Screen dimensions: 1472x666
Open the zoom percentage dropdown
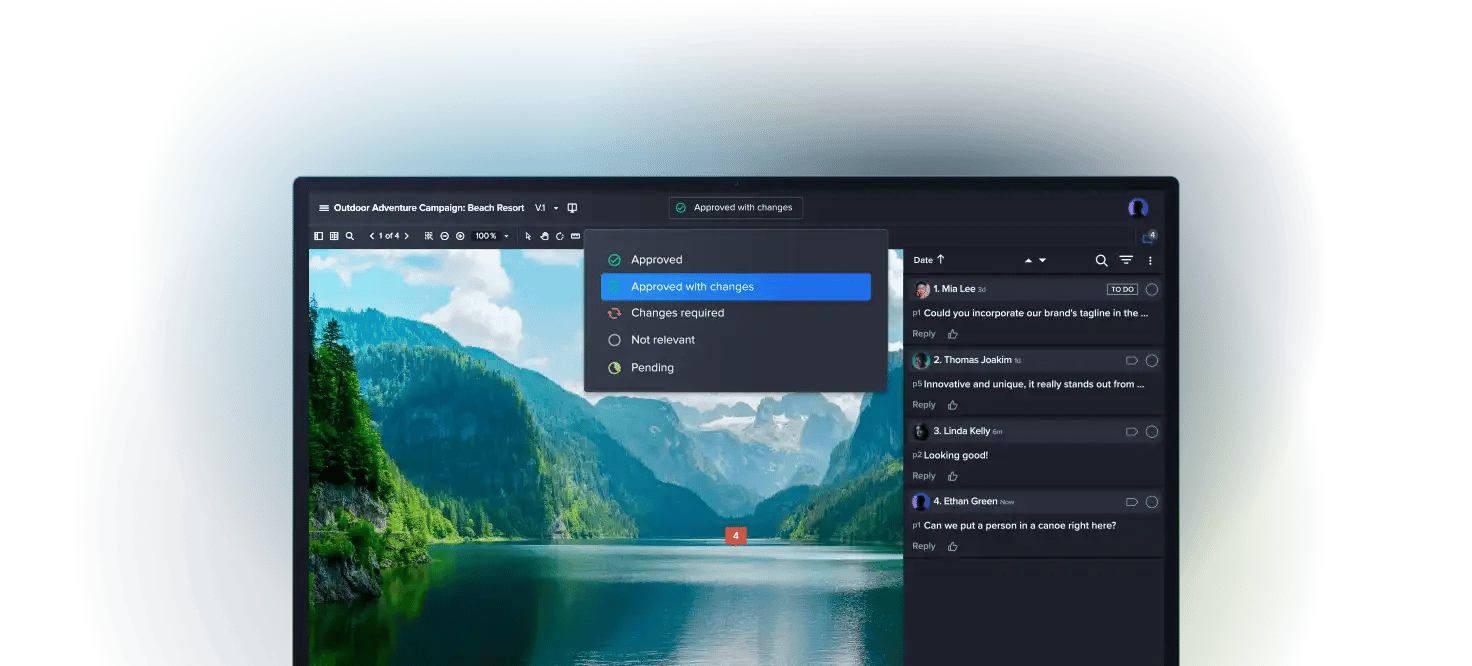click(x=489, y=236)
